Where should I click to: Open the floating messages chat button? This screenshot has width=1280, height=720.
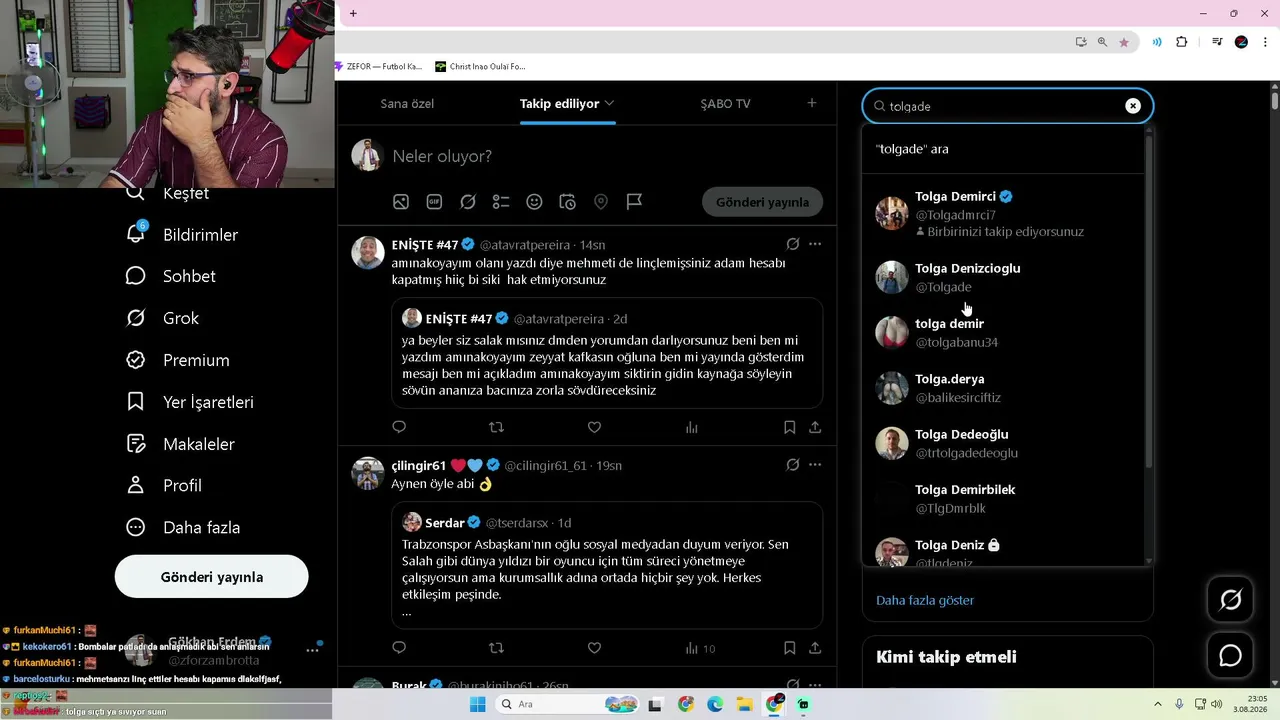[x=1231, y=655]
